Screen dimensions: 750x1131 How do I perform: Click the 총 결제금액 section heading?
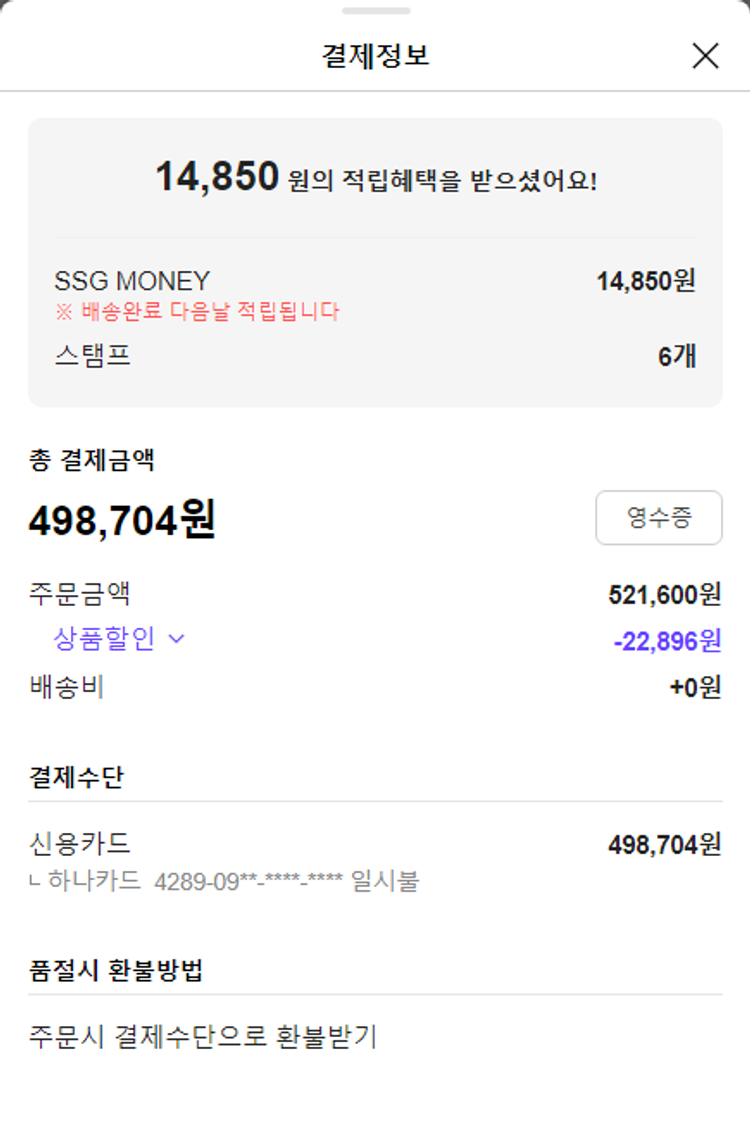click(91, 460)
